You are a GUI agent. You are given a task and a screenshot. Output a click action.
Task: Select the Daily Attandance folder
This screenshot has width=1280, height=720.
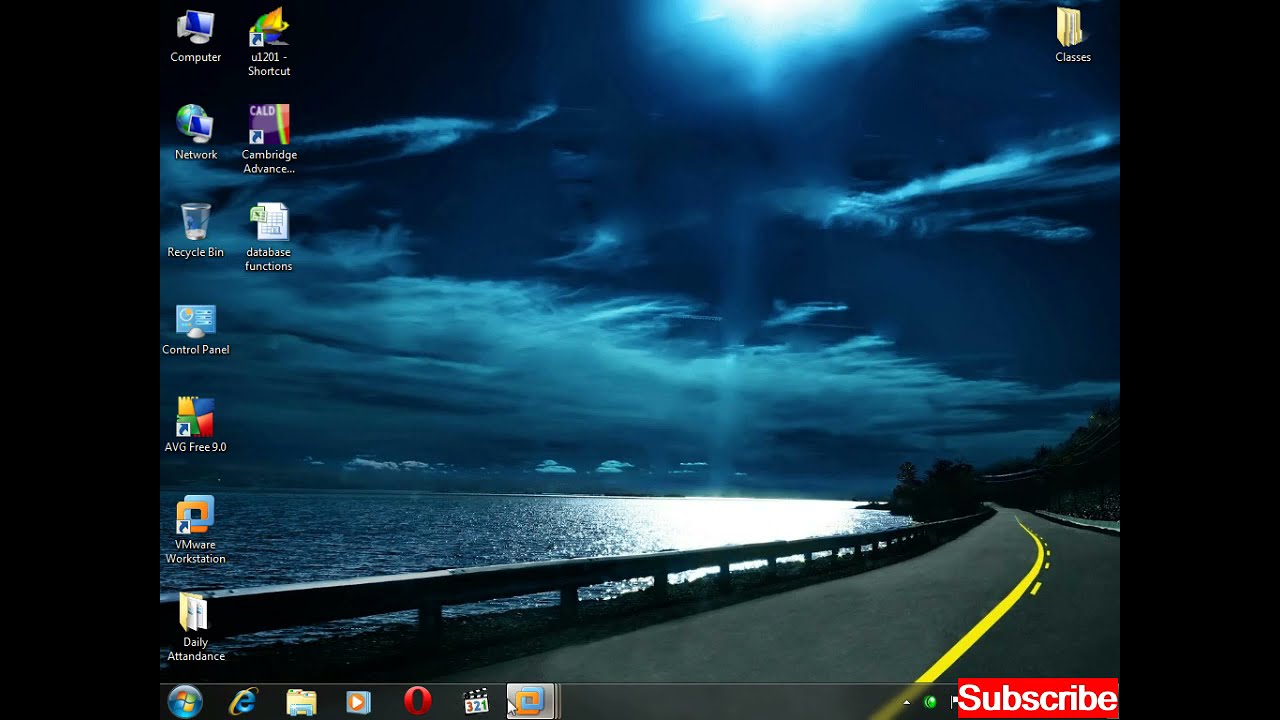click(x=196, y=627)
